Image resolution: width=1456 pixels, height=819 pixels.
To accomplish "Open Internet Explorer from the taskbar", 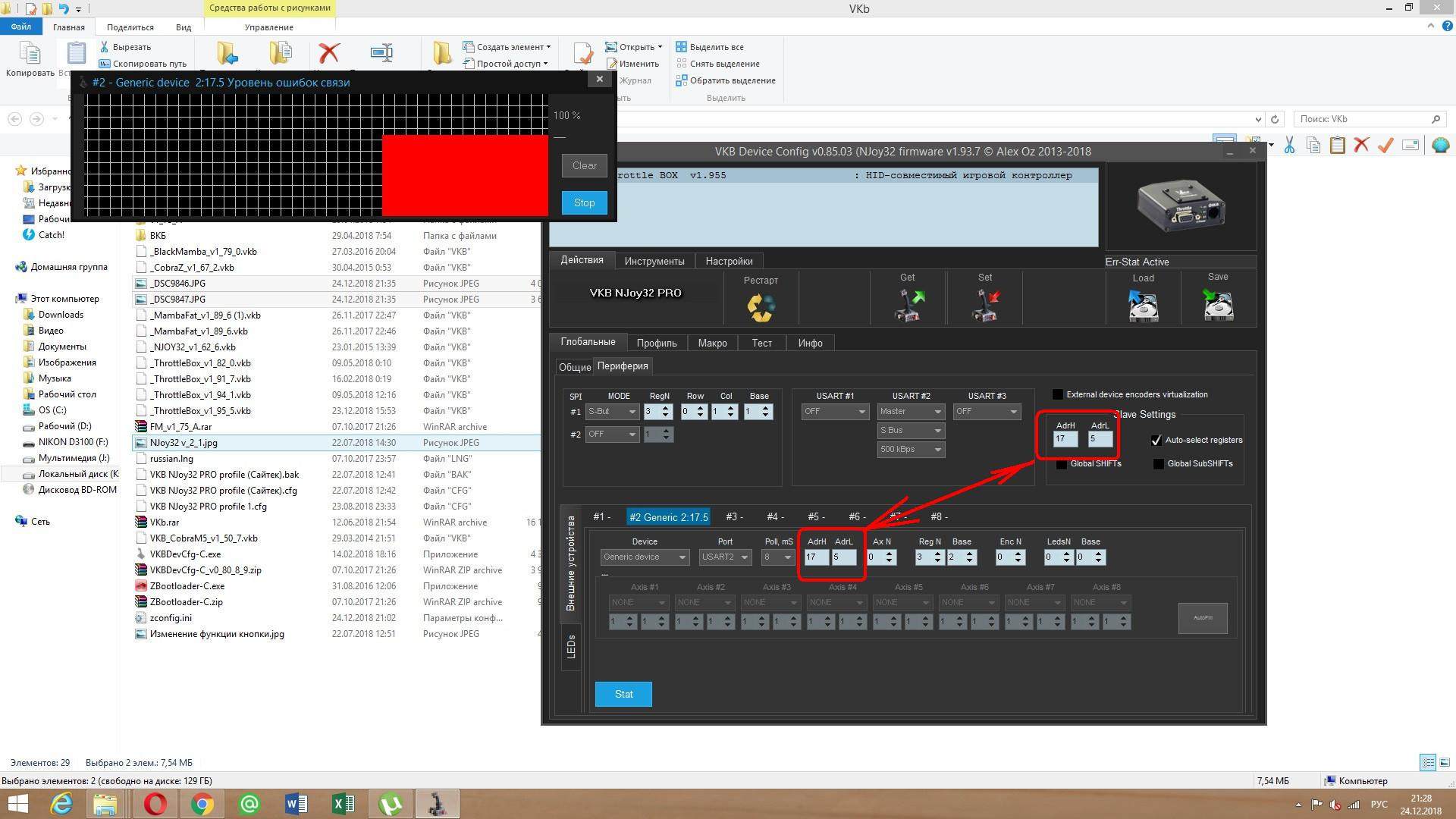I will coord(61,804).
